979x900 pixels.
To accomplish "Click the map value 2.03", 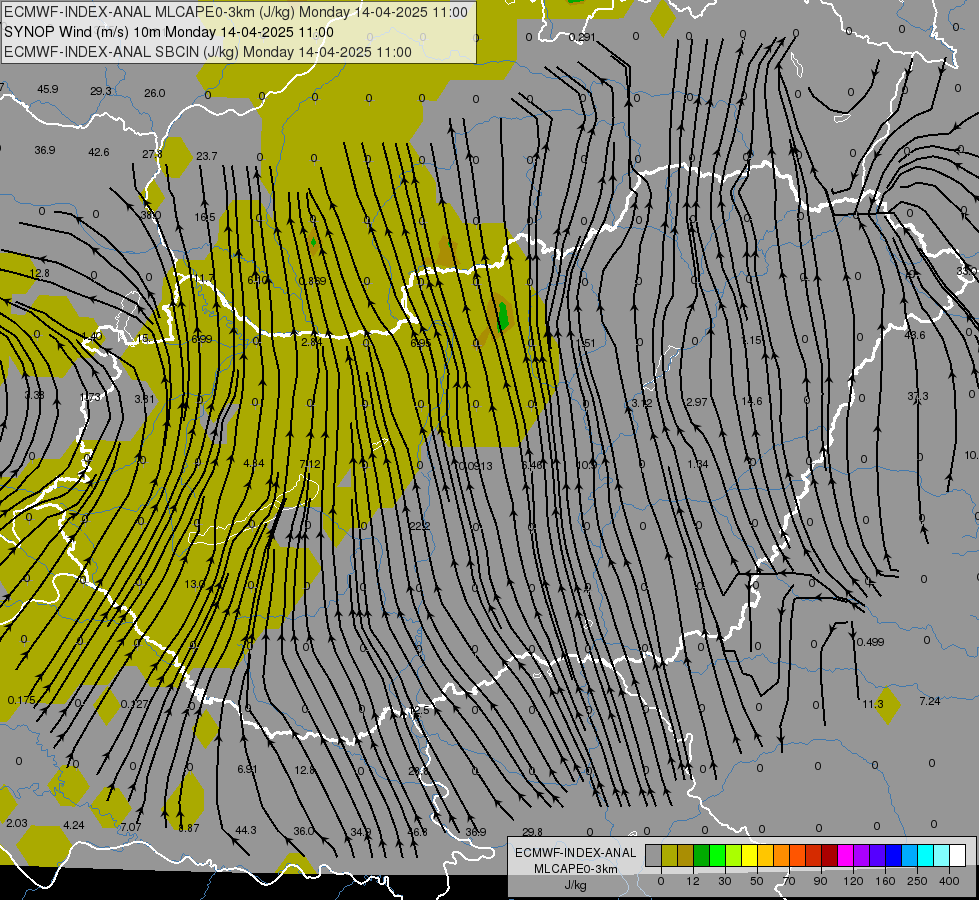I will point(16,823).
